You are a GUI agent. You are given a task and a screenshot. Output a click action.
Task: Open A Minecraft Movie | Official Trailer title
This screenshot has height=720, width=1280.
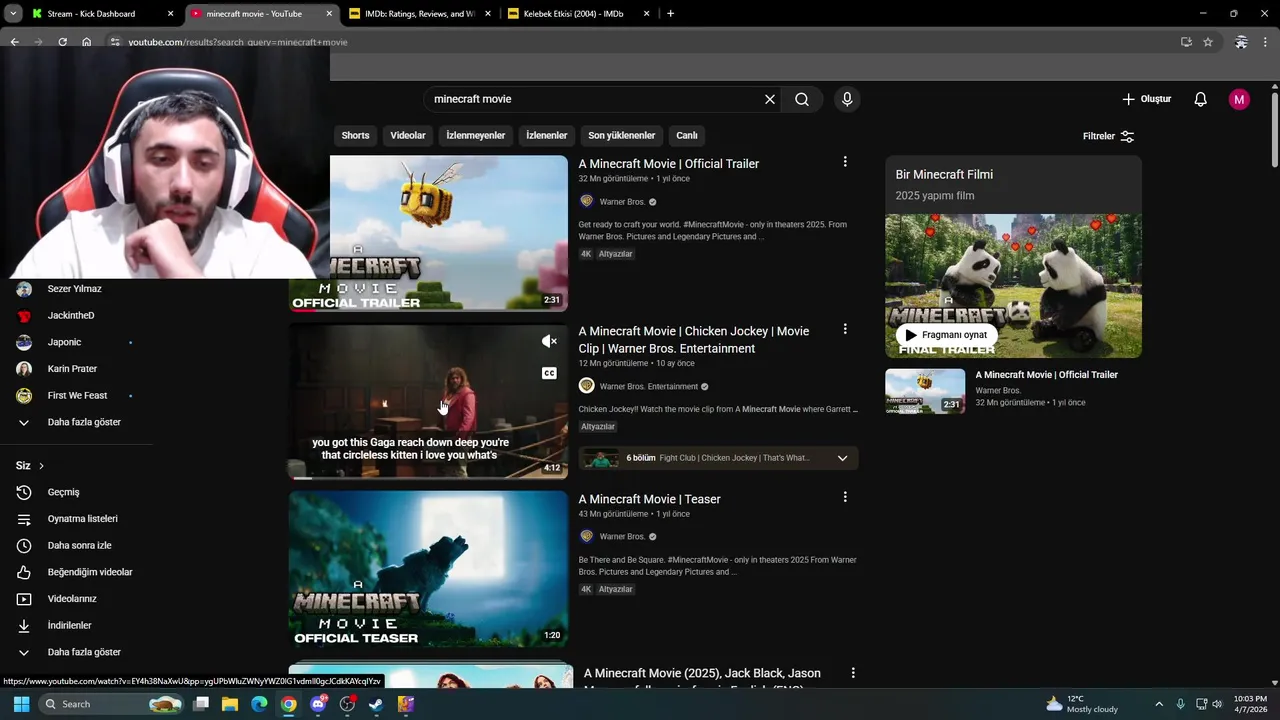pos(669,164)
